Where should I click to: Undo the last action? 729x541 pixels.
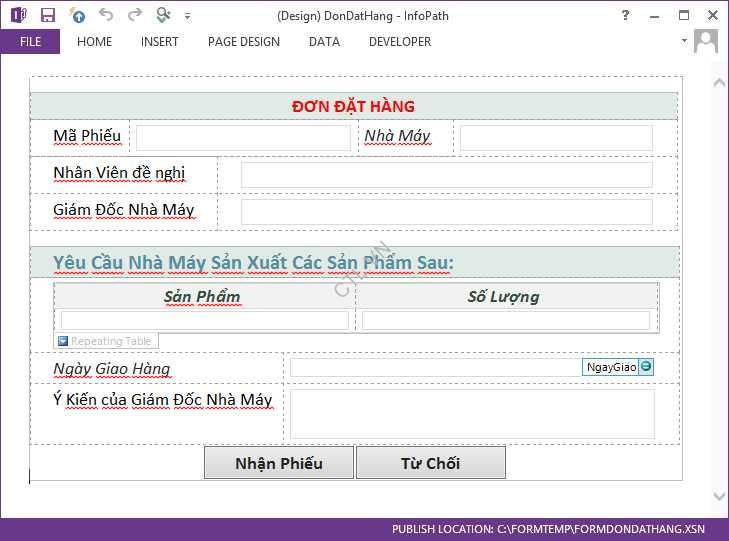(x=106, y=15)
